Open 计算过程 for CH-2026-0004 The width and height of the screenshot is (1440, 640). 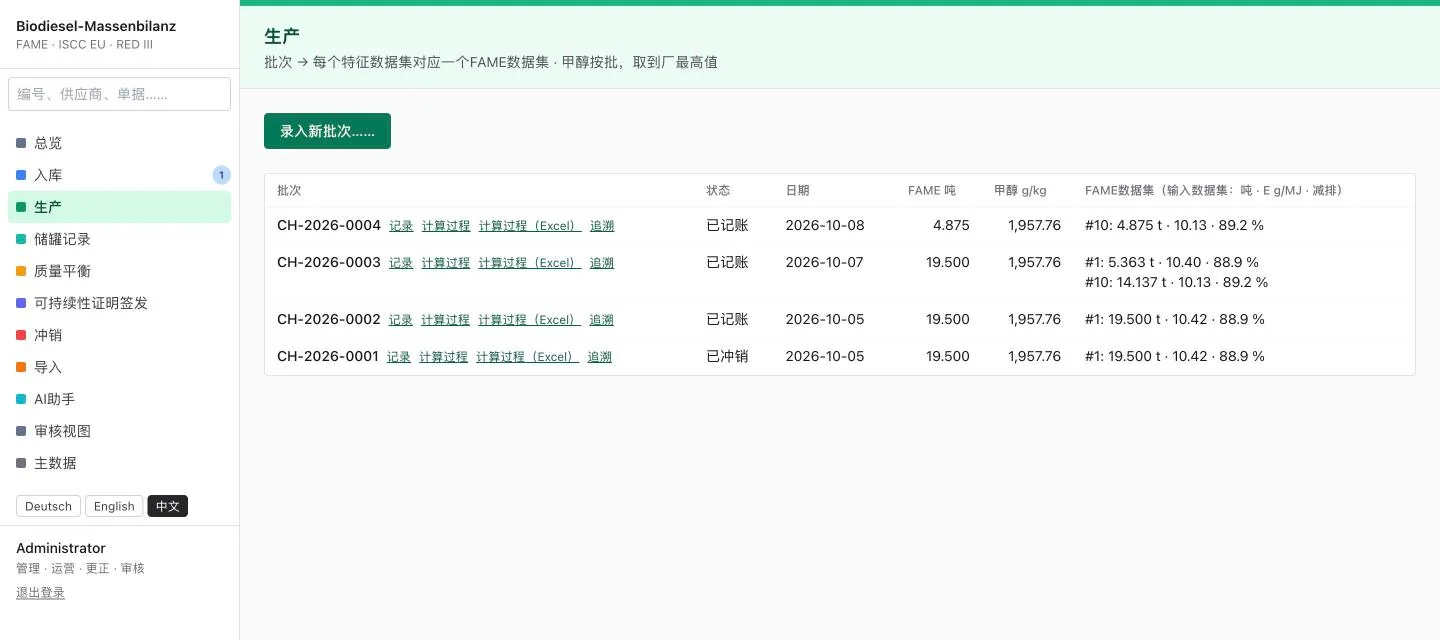(446, 226)
